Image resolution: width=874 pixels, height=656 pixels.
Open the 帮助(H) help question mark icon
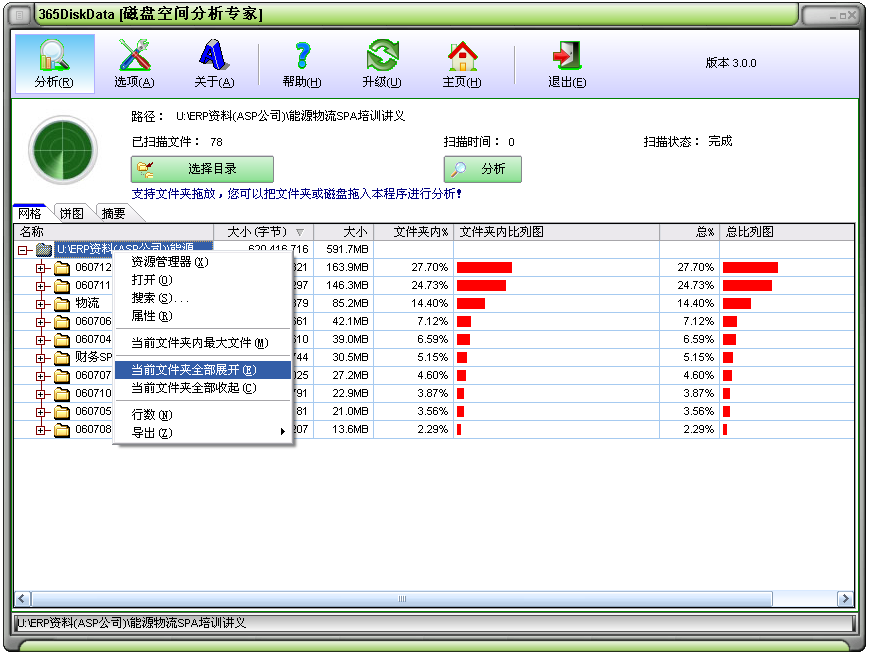pos(302,64)
